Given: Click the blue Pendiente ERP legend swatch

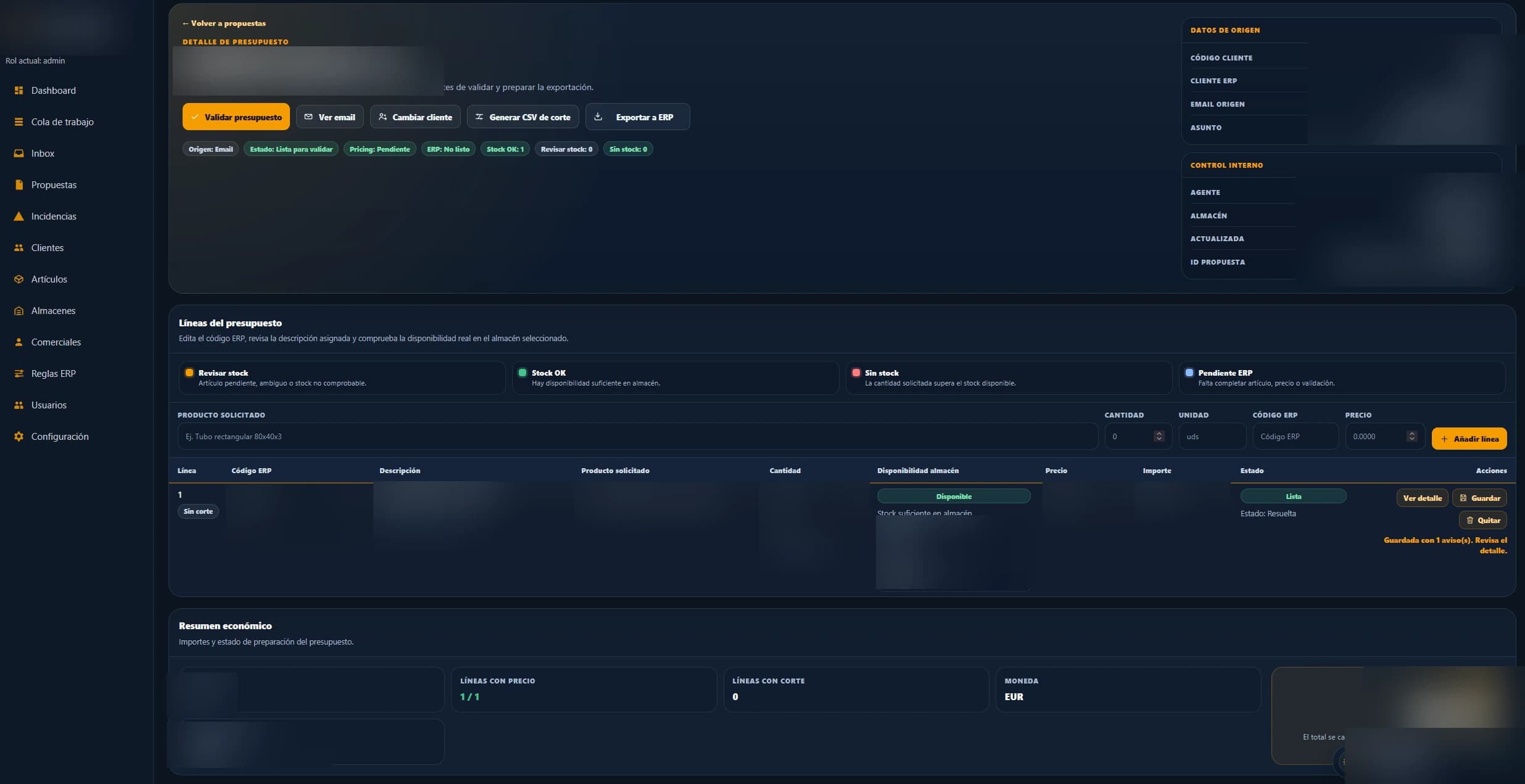Looking at the screenshot, I should pyautogui.click(x=1189, y=373).
